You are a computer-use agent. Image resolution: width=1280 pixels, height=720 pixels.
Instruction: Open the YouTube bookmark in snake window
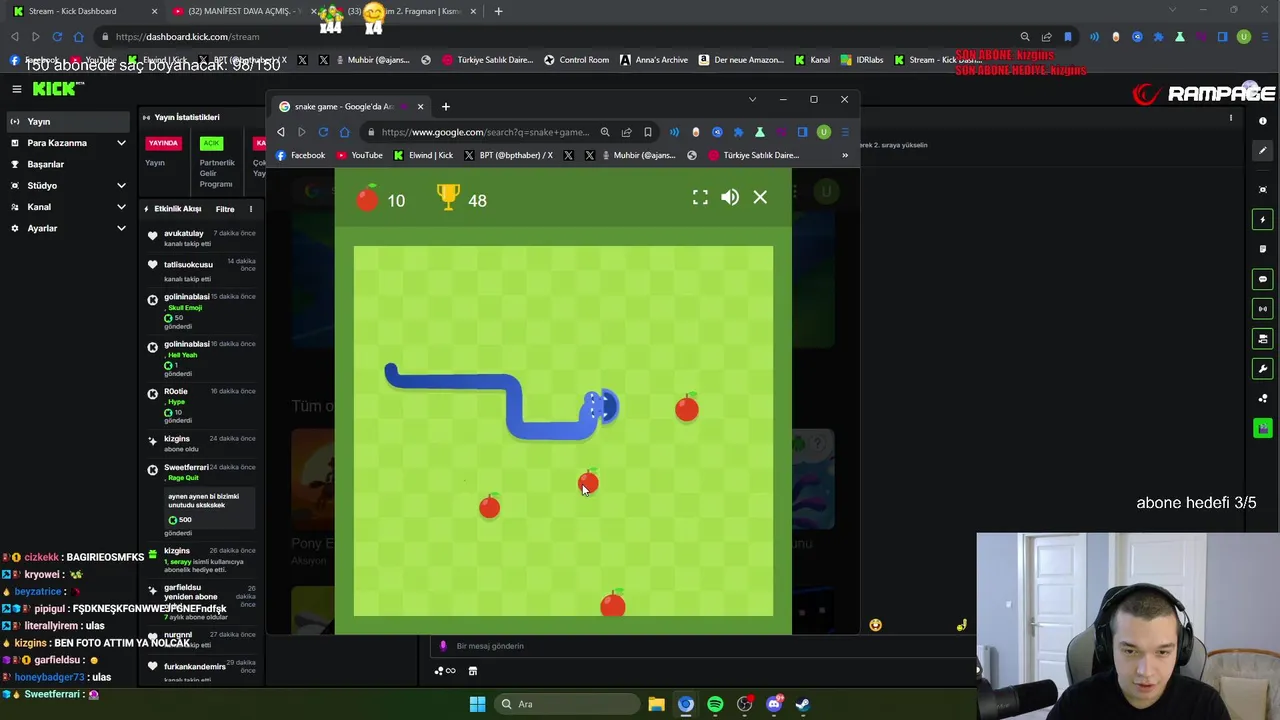(360, 155)
